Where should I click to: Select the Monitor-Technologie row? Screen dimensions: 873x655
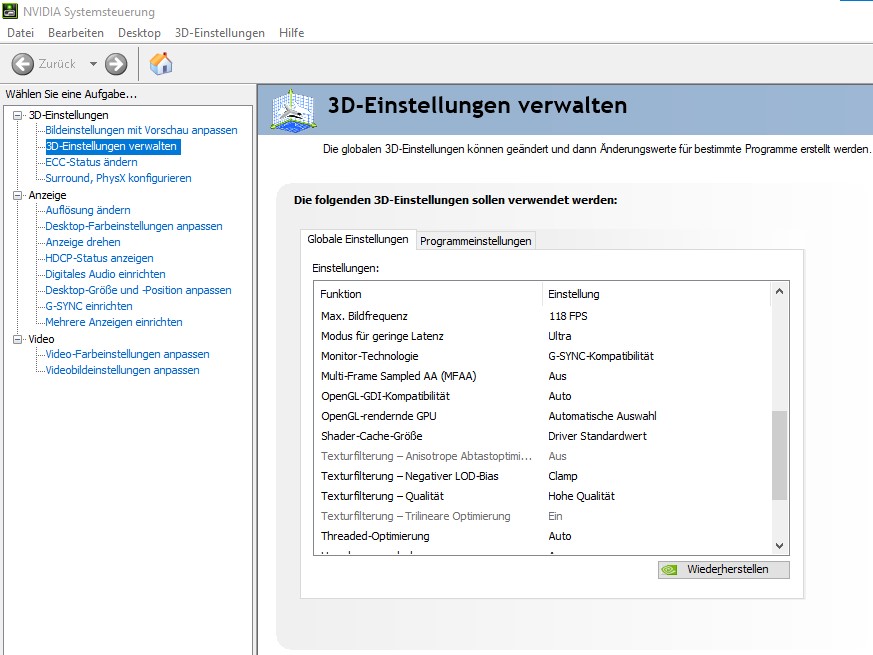(543, 356)
